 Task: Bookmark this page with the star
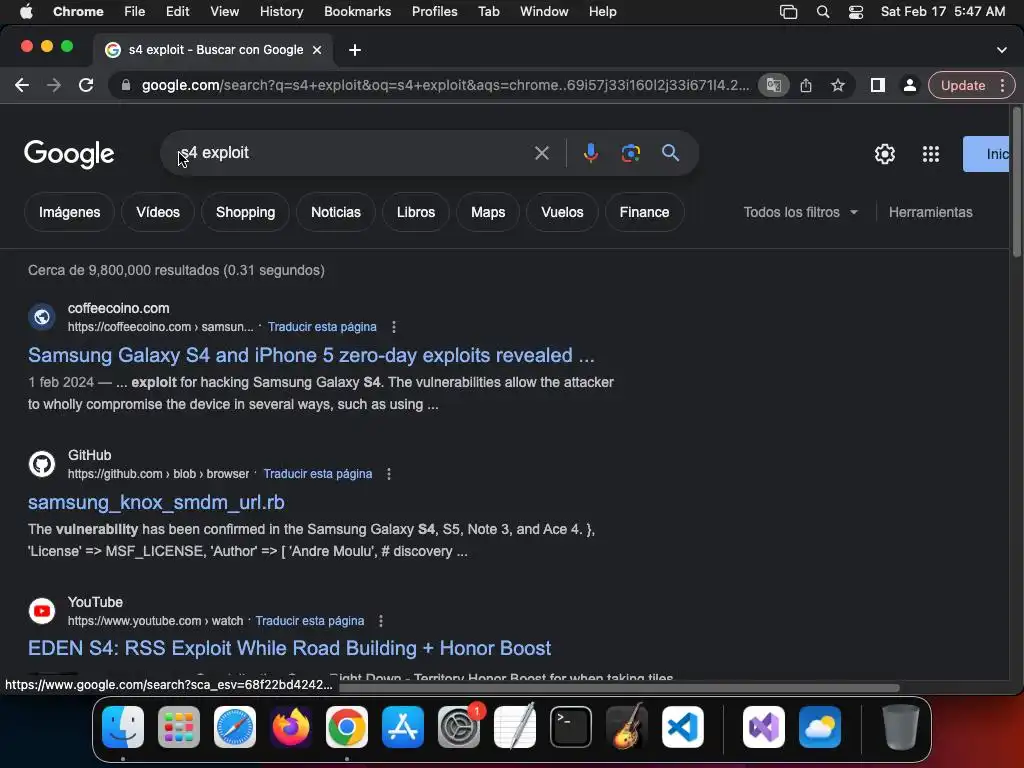[838, 85]
